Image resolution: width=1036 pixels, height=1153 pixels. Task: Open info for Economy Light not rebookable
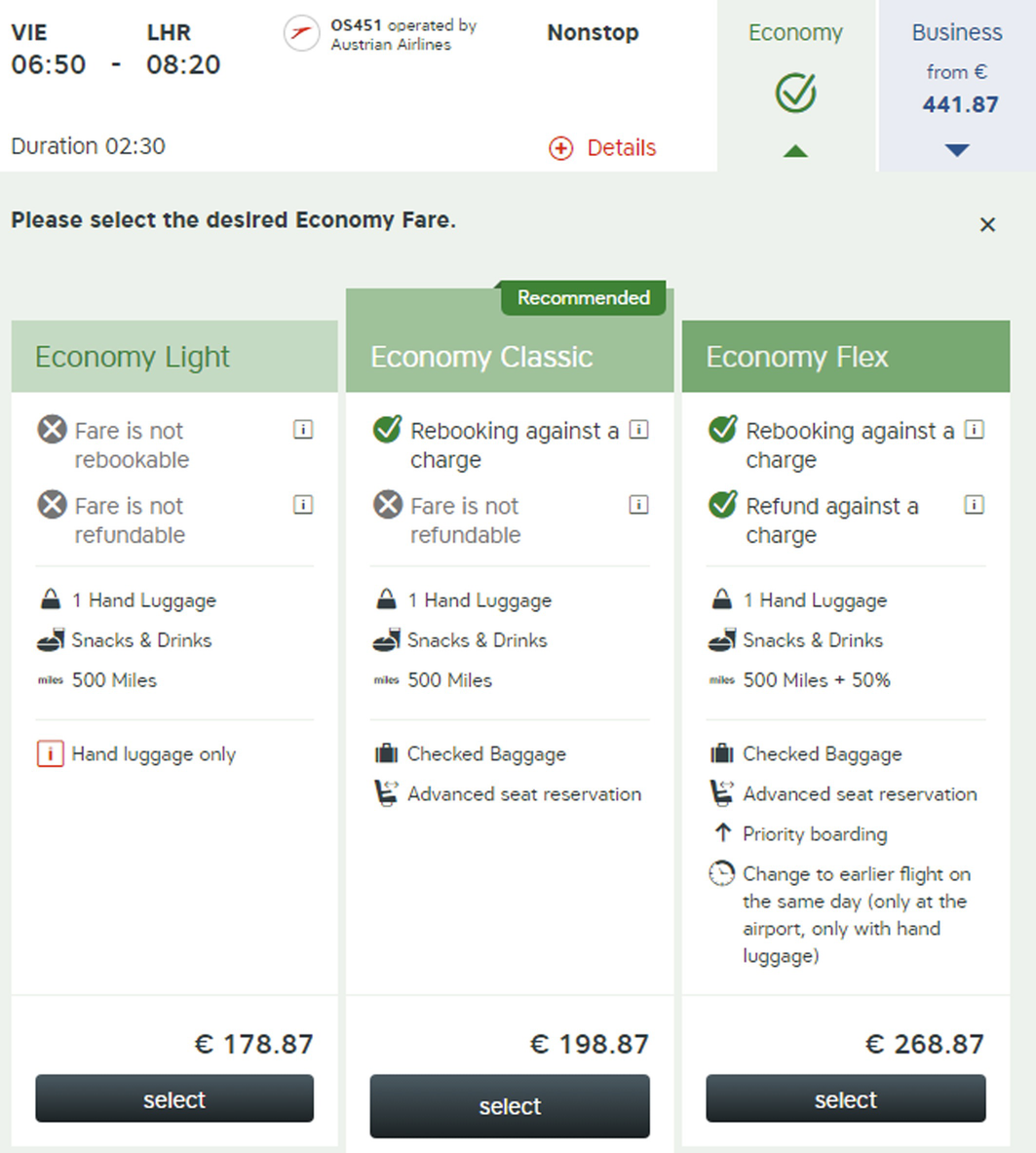click(303, 430)
